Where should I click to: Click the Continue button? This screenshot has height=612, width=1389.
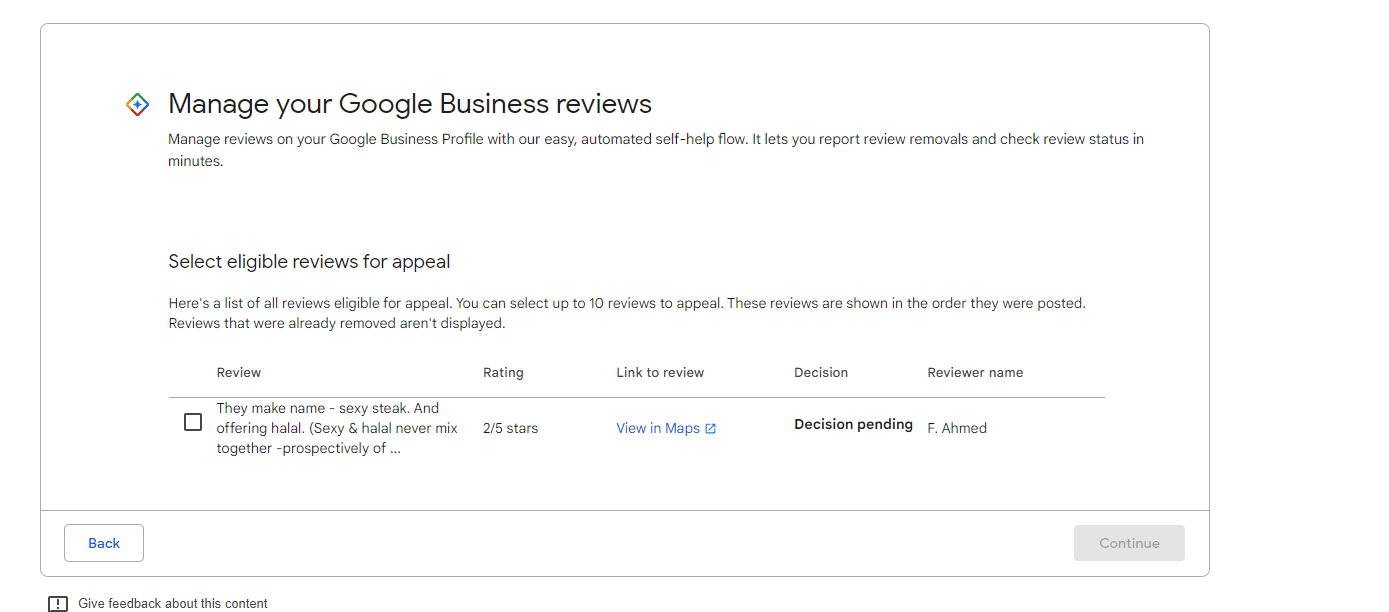[x=1129, y=543]
